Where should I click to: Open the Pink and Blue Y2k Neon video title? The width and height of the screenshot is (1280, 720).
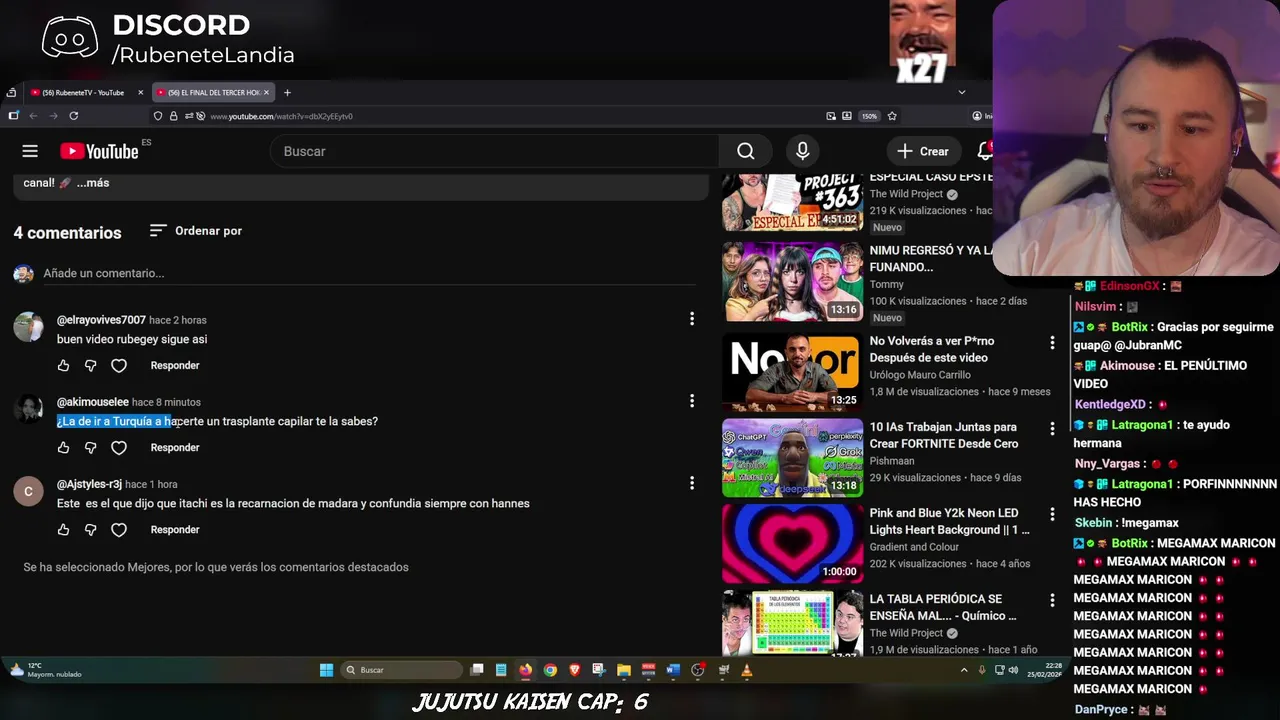(x=949, y=521)
